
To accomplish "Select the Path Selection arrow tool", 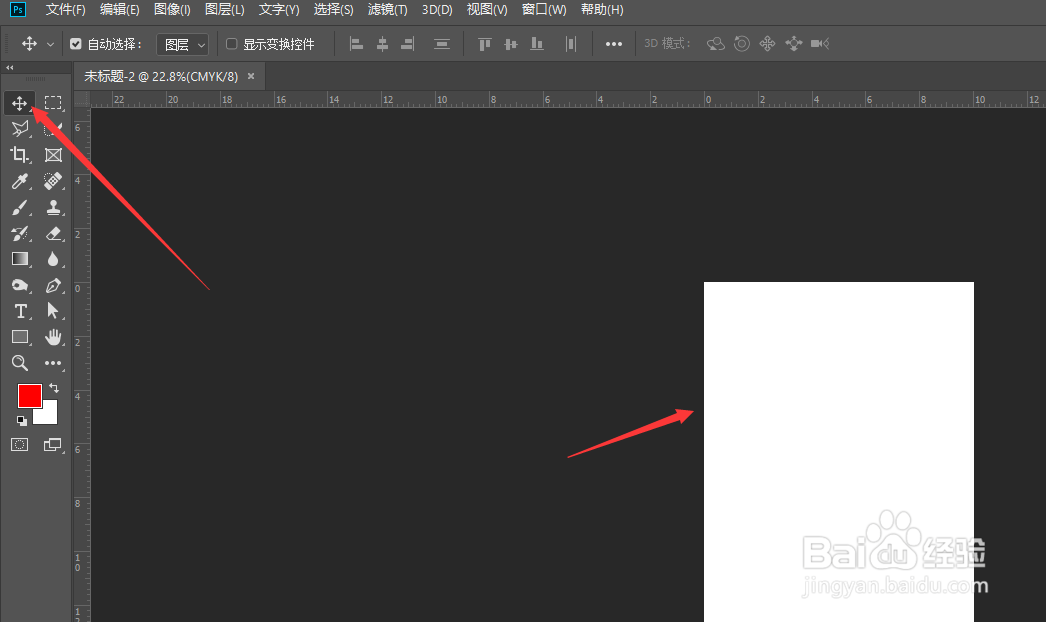I will click(53, 311).
